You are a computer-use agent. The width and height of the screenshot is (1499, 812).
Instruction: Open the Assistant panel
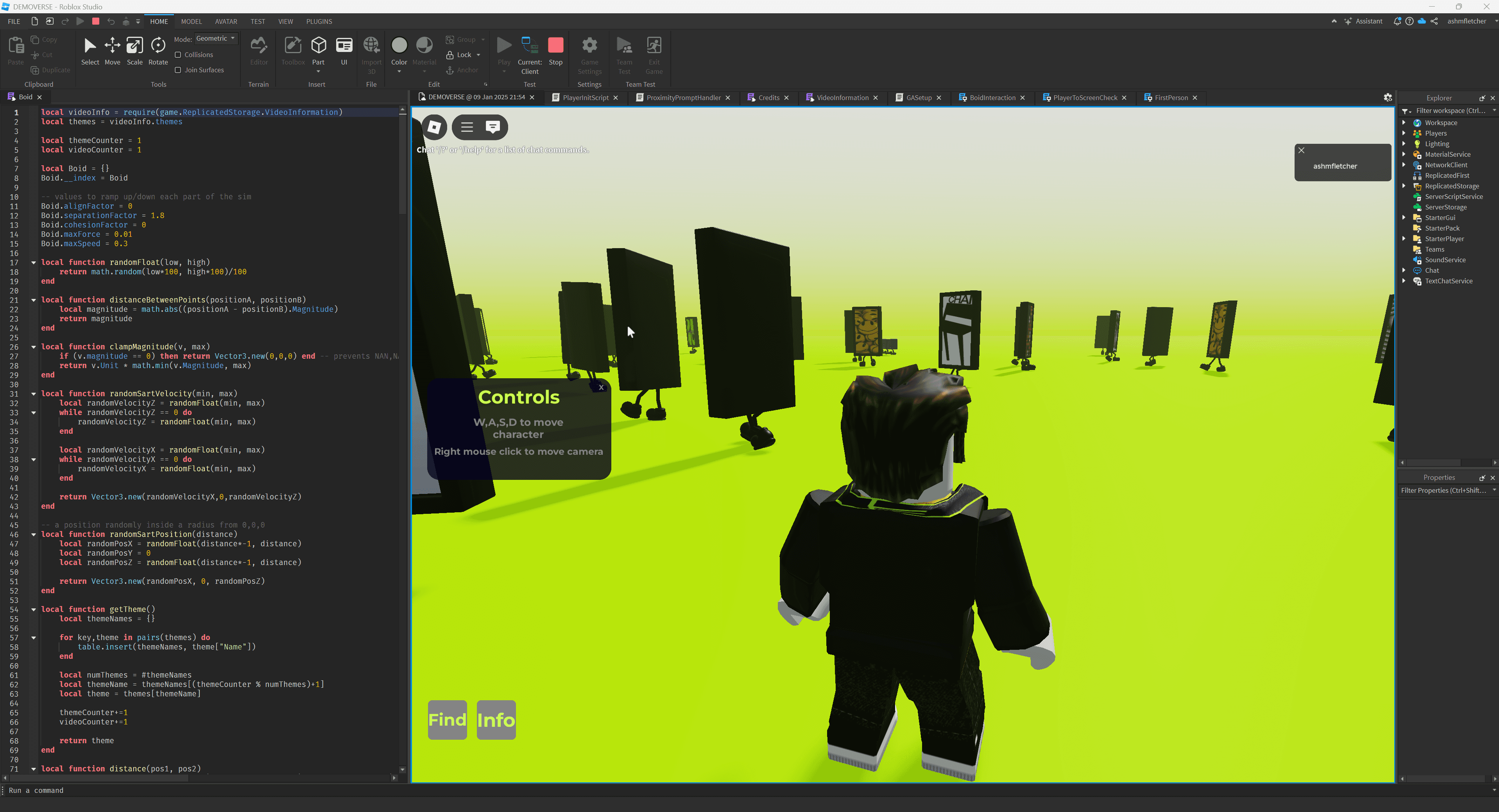[x=1363, y=21]
